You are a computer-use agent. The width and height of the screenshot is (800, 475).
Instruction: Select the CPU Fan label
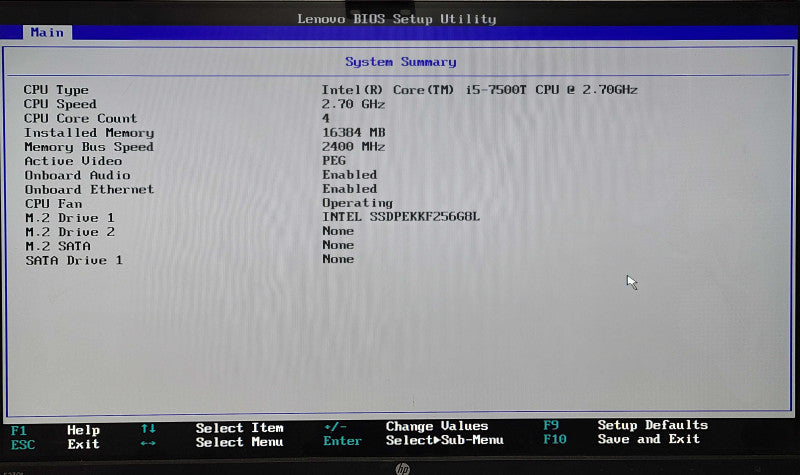tap(54, 204)
